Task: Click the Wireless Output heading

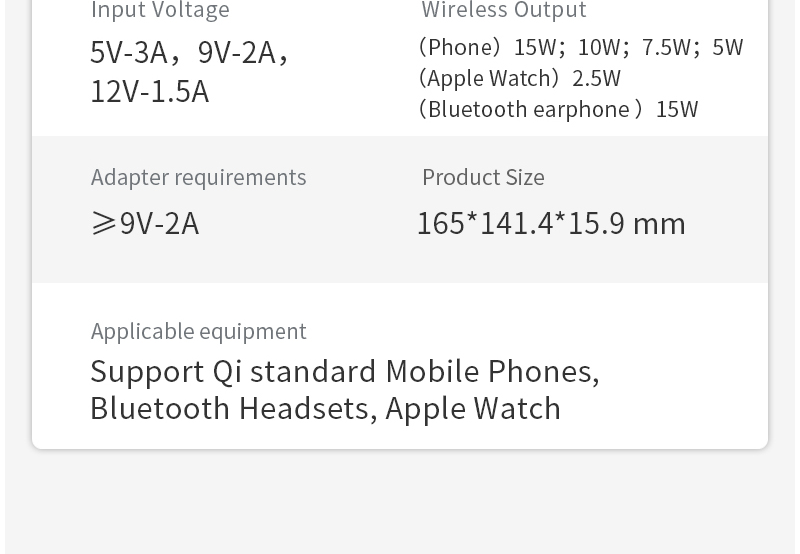Action: coord(503,11)
